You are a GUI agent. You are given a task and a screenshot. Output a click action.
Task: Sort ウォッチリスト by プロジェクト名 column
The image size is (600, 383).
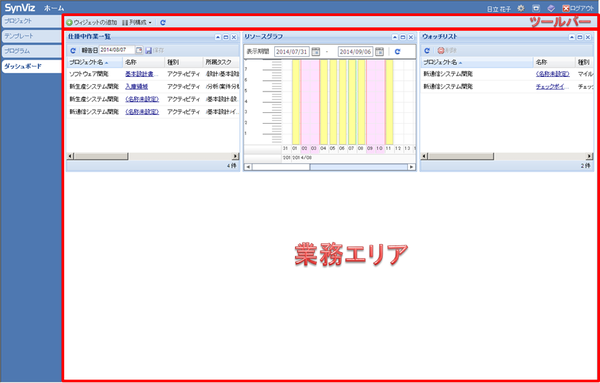point(477,62)
